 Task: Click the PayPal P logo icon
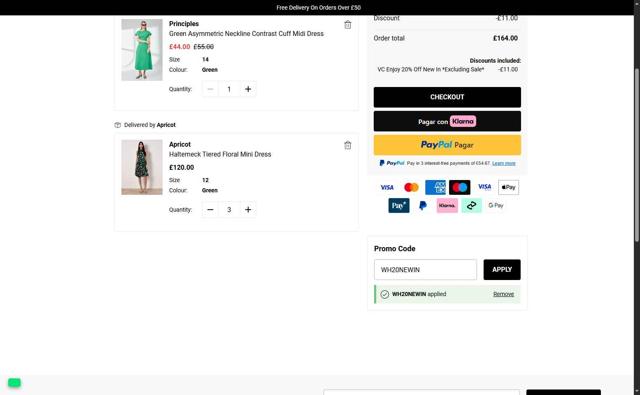[423, 206]
